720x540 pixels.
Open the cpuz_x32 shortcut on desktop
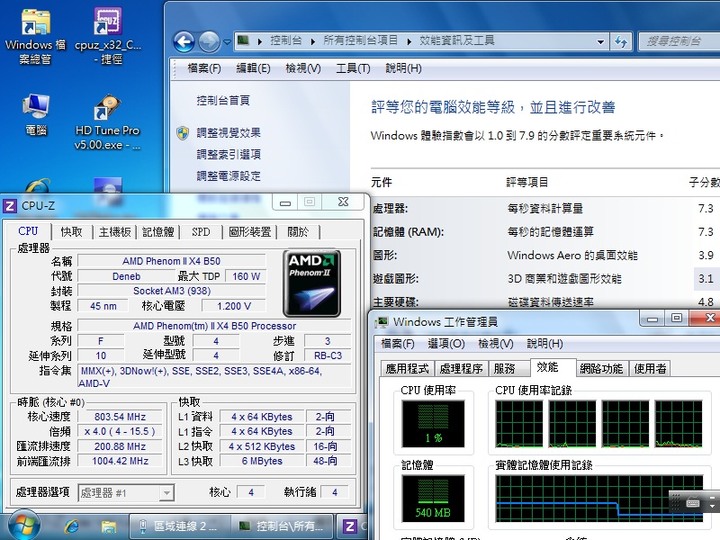[x=108, y=37]
